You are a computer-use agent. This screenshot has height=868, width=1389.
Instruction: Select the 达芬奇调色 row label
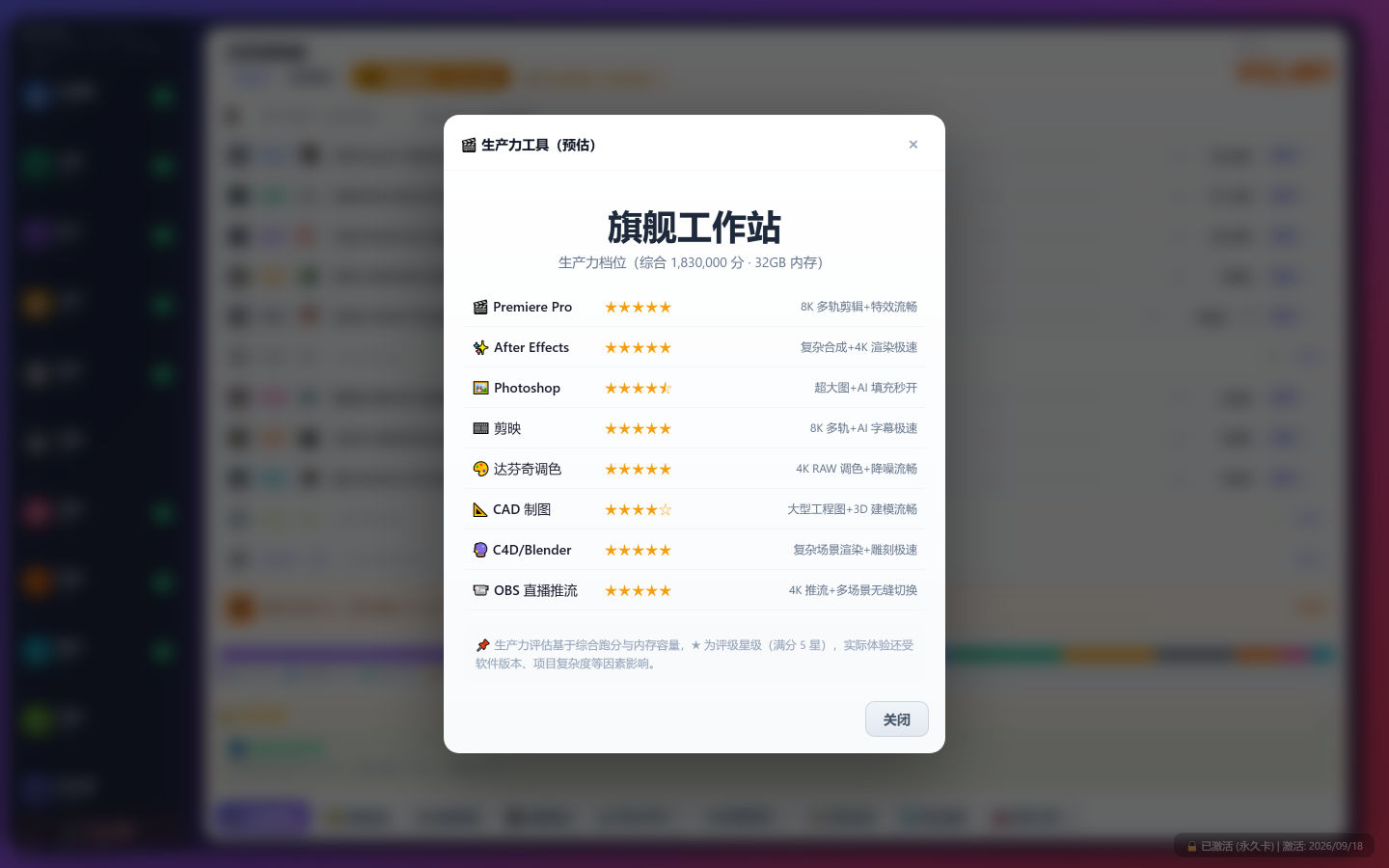pos(528,469)
